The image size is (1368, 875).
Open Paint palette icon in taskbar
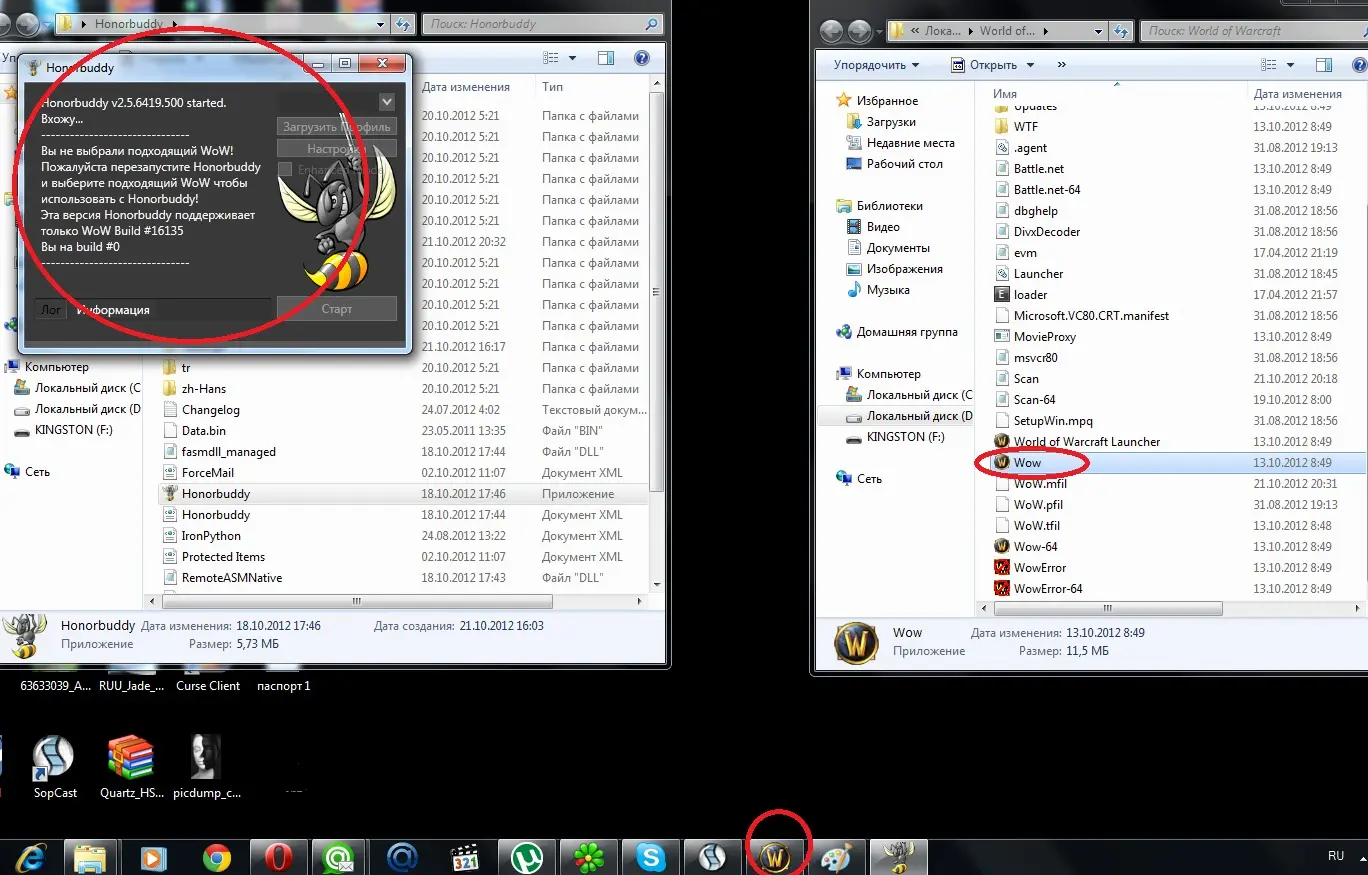[x=836, y=857]
